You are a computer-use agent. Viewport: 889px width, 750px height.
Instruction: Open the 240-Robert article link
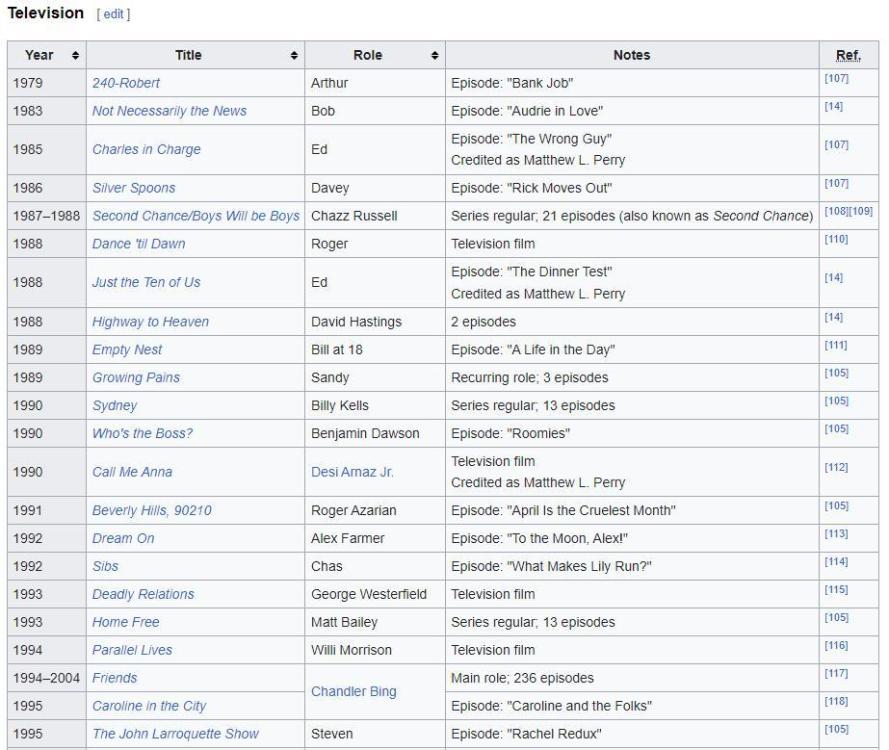[125, 83]
